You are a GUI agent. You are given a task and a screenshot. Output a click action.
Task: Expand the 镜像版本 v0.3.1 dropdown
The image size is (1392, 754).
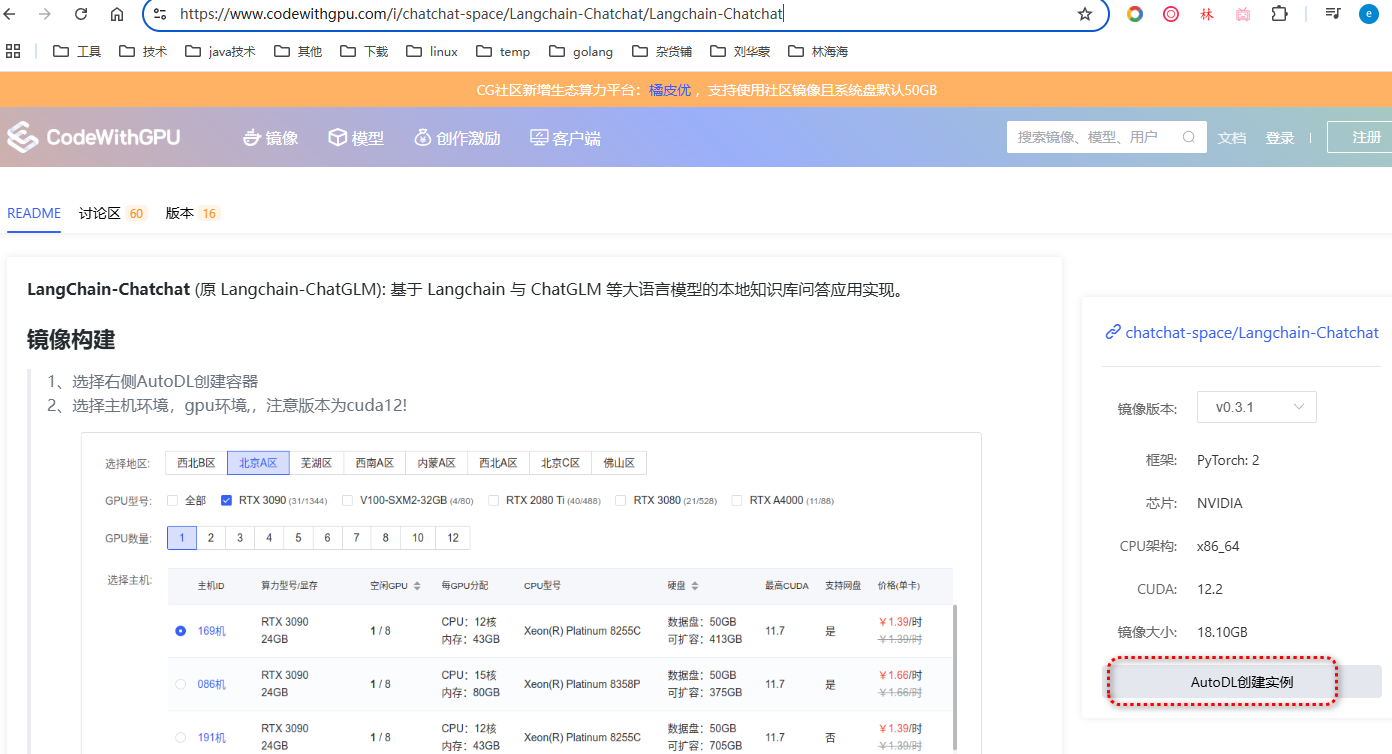[x=1256, y=407]
